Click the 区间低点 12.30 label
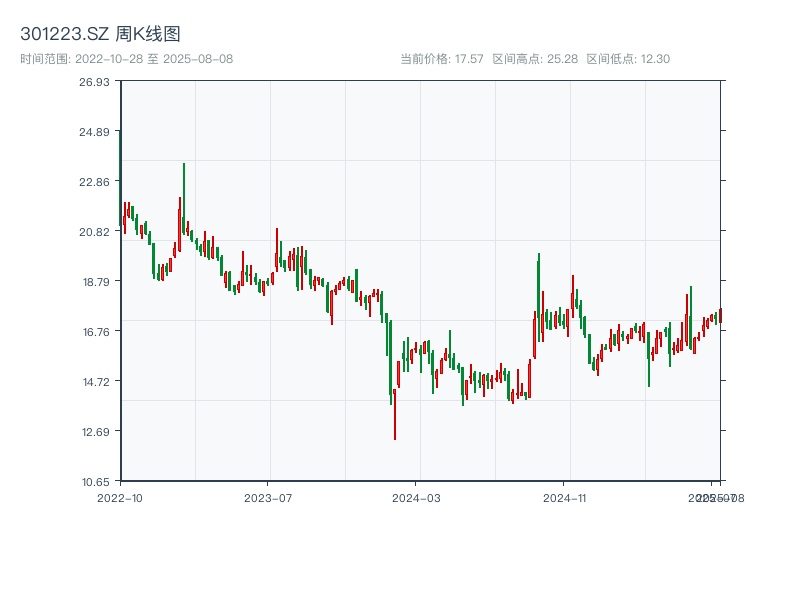The height and width of the screenshot is (600, 800). (x=628, y=59)
